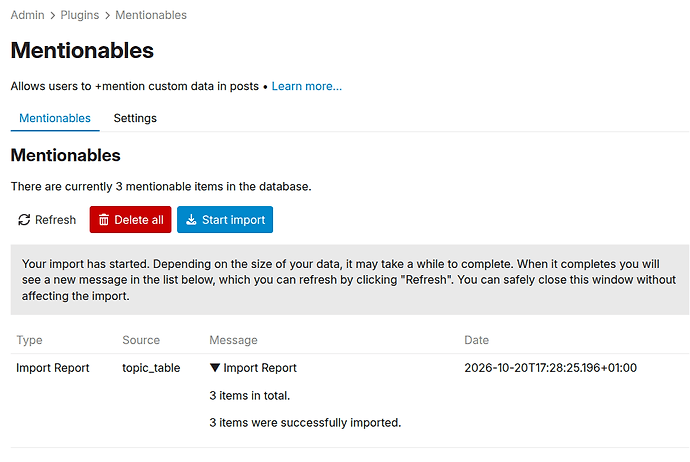Click the Import Report cell in the Type column
Viewport: 690px width, 462px height.
[53, 368]
